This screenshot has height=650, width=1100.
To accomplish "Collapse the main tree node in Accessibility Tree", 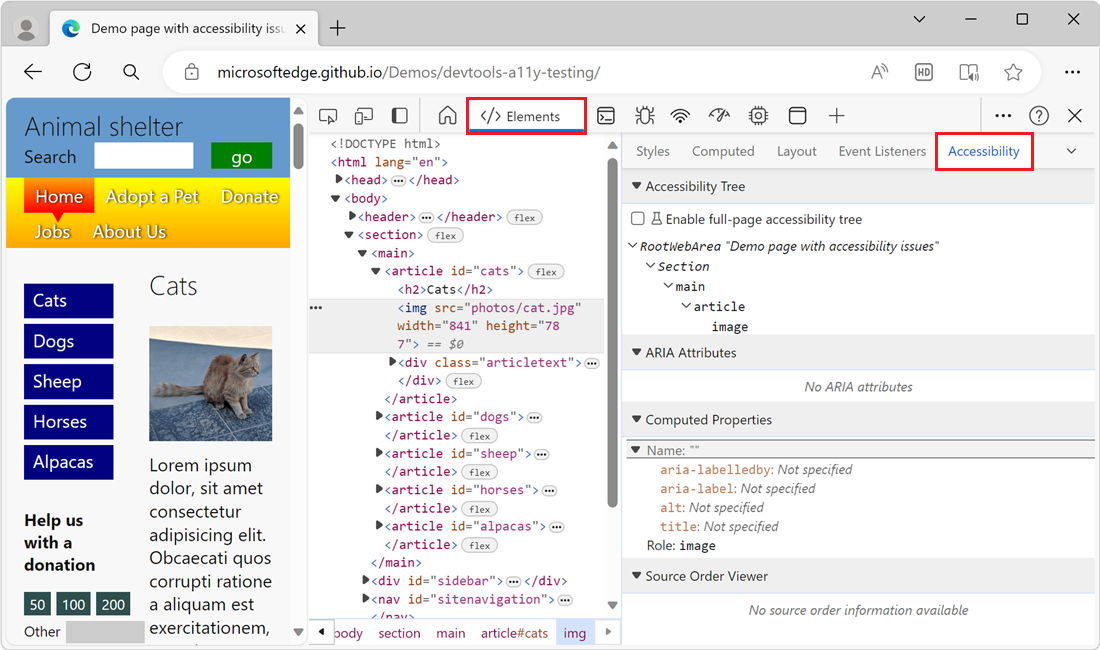I will [668, 286].
